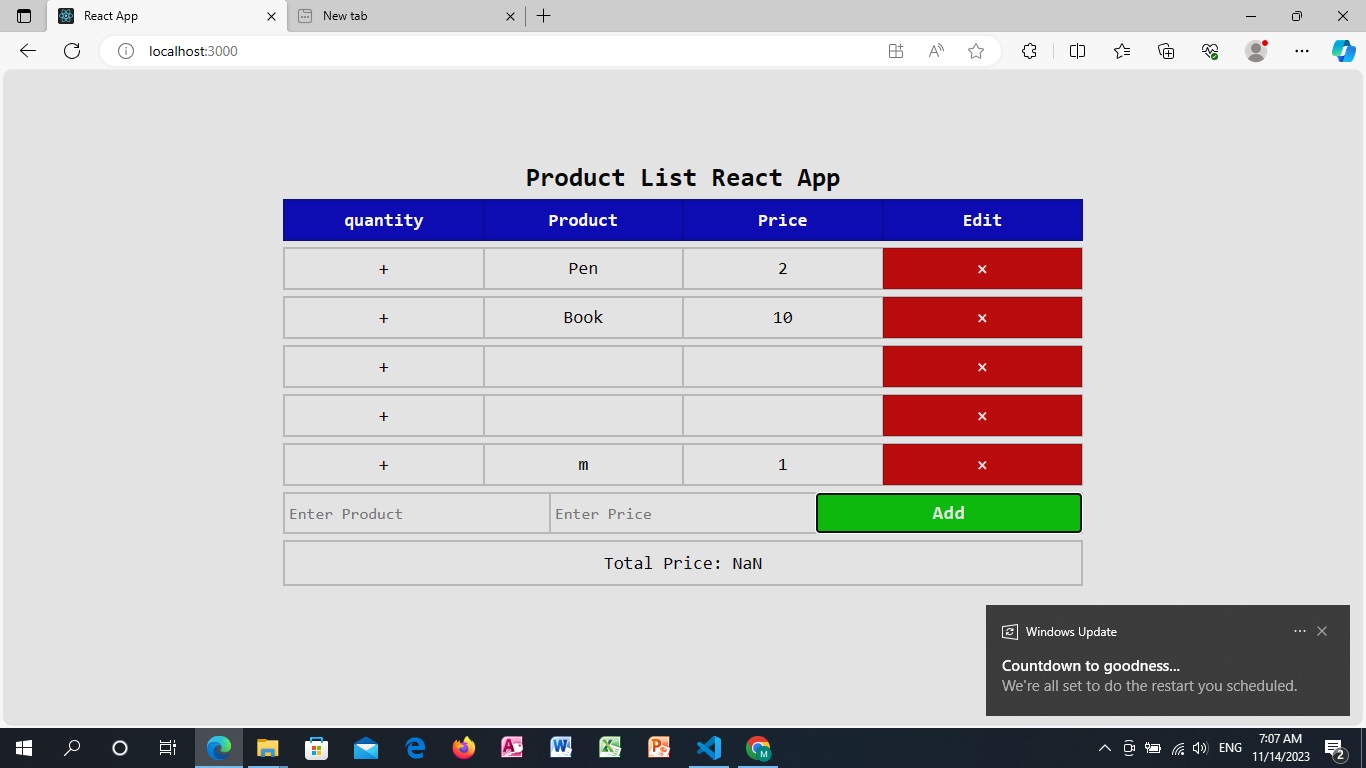This screenshot has width=1366, height=768.
Task: Open a new browser tab with plus button
Action: coord(544,16)
